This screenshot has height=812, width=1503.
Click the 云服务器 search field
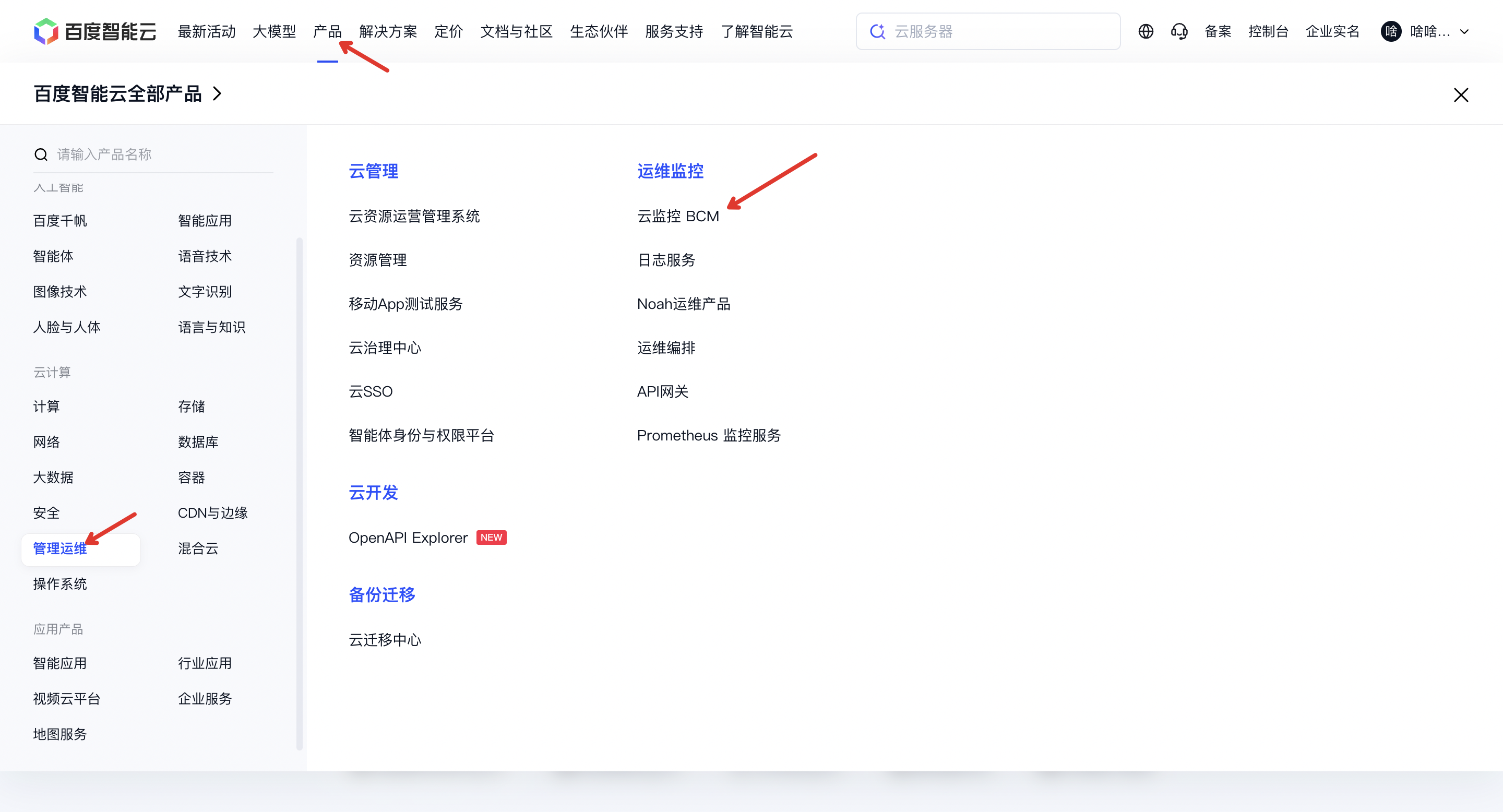988,31
